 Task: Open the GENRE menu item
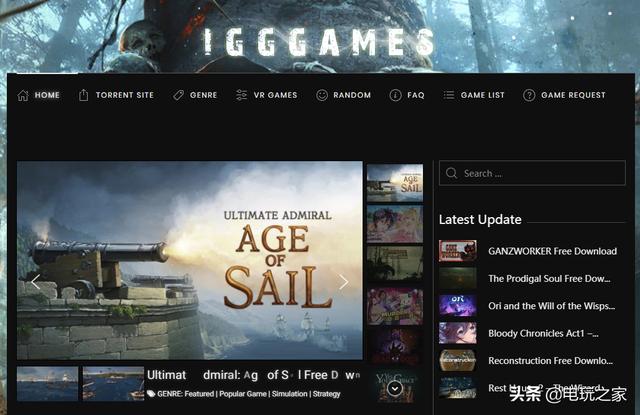point(204,95)
